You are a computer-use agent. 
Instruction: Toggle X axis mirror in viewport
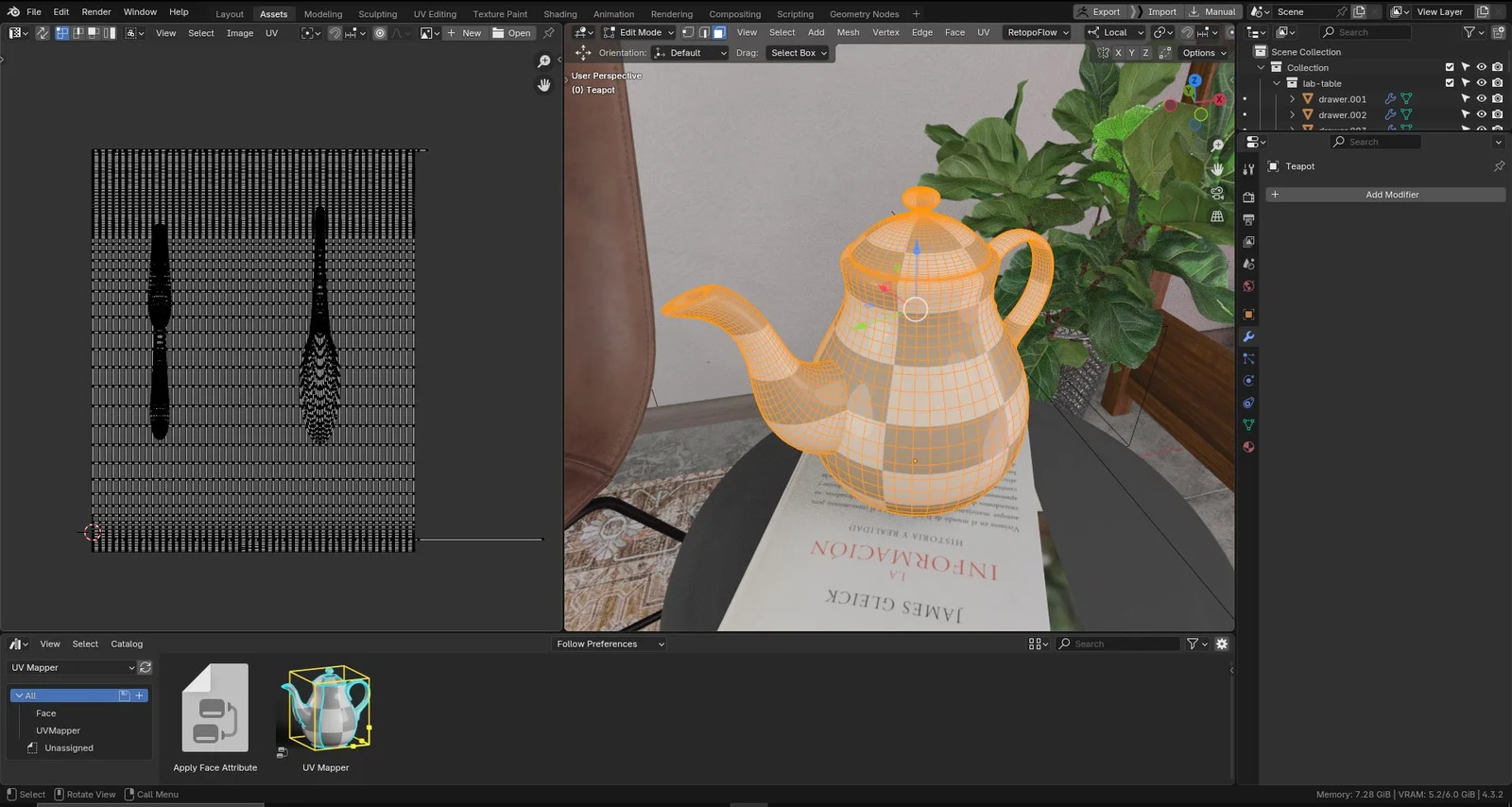coord(1118,53)
